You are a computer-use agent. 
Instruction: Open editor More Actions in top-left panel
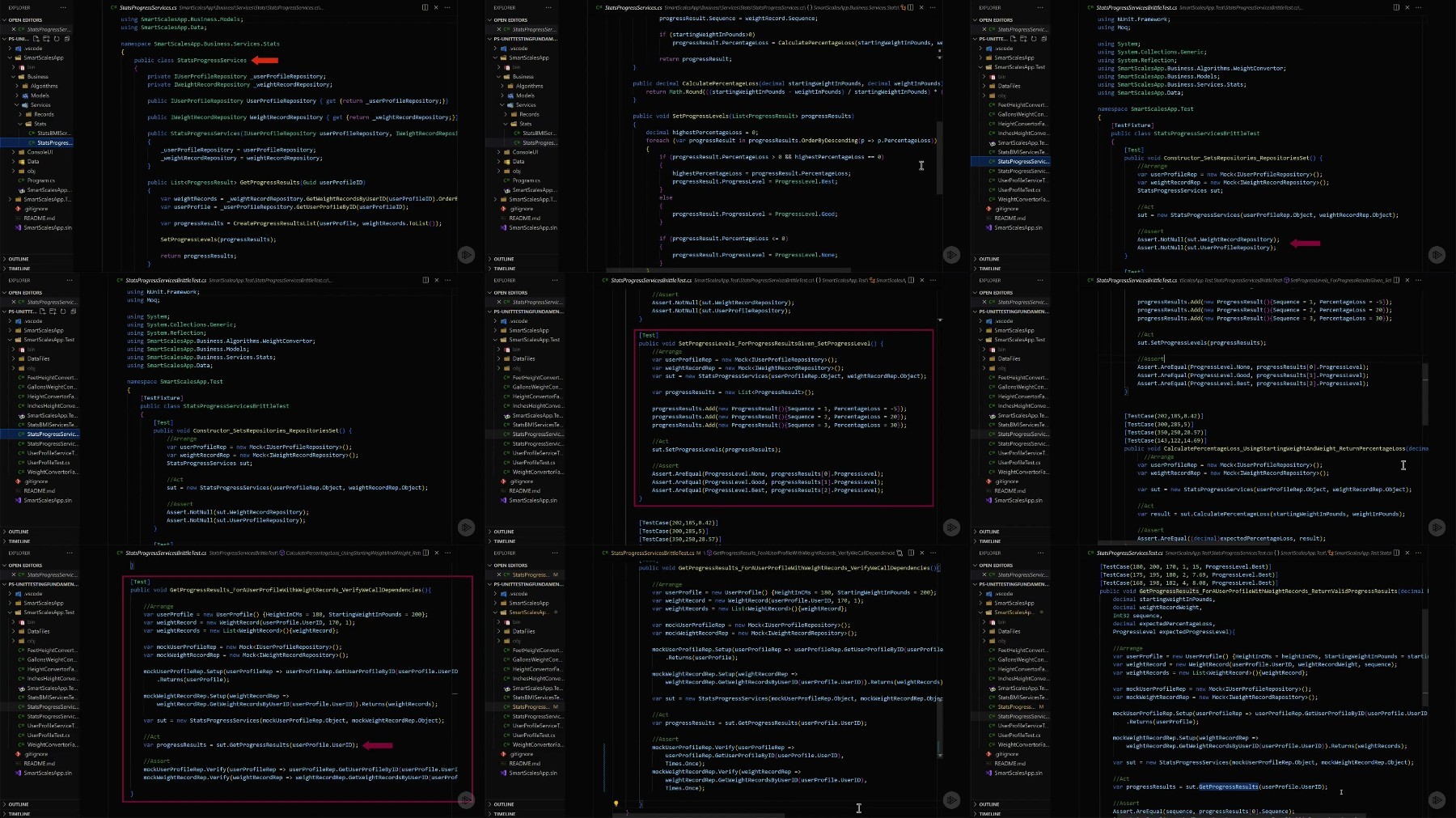[x=448, y=7]
